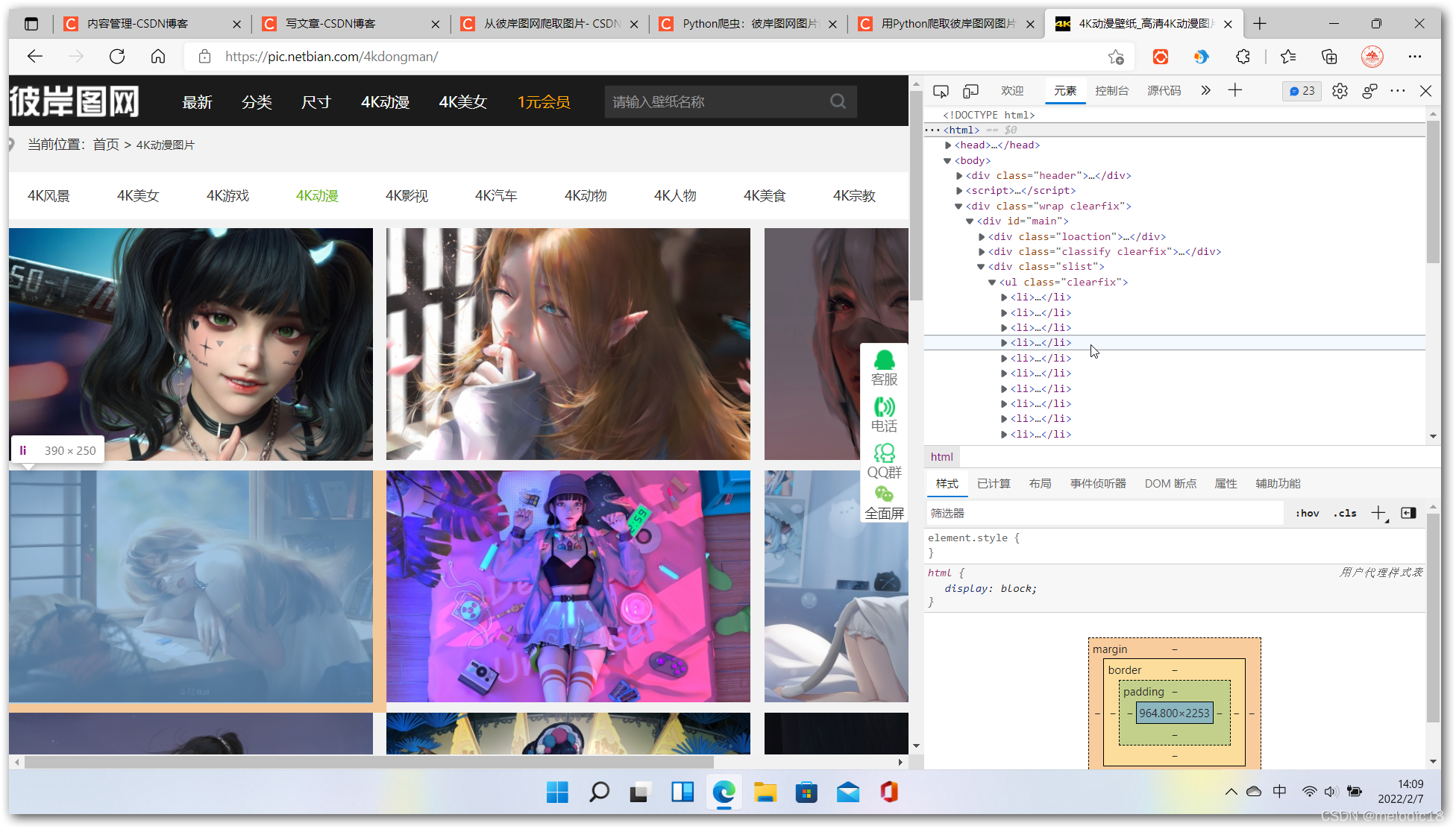The image size is (1456, 829).
Task: Add page to favorites star icon
Action: (1116, 57)
